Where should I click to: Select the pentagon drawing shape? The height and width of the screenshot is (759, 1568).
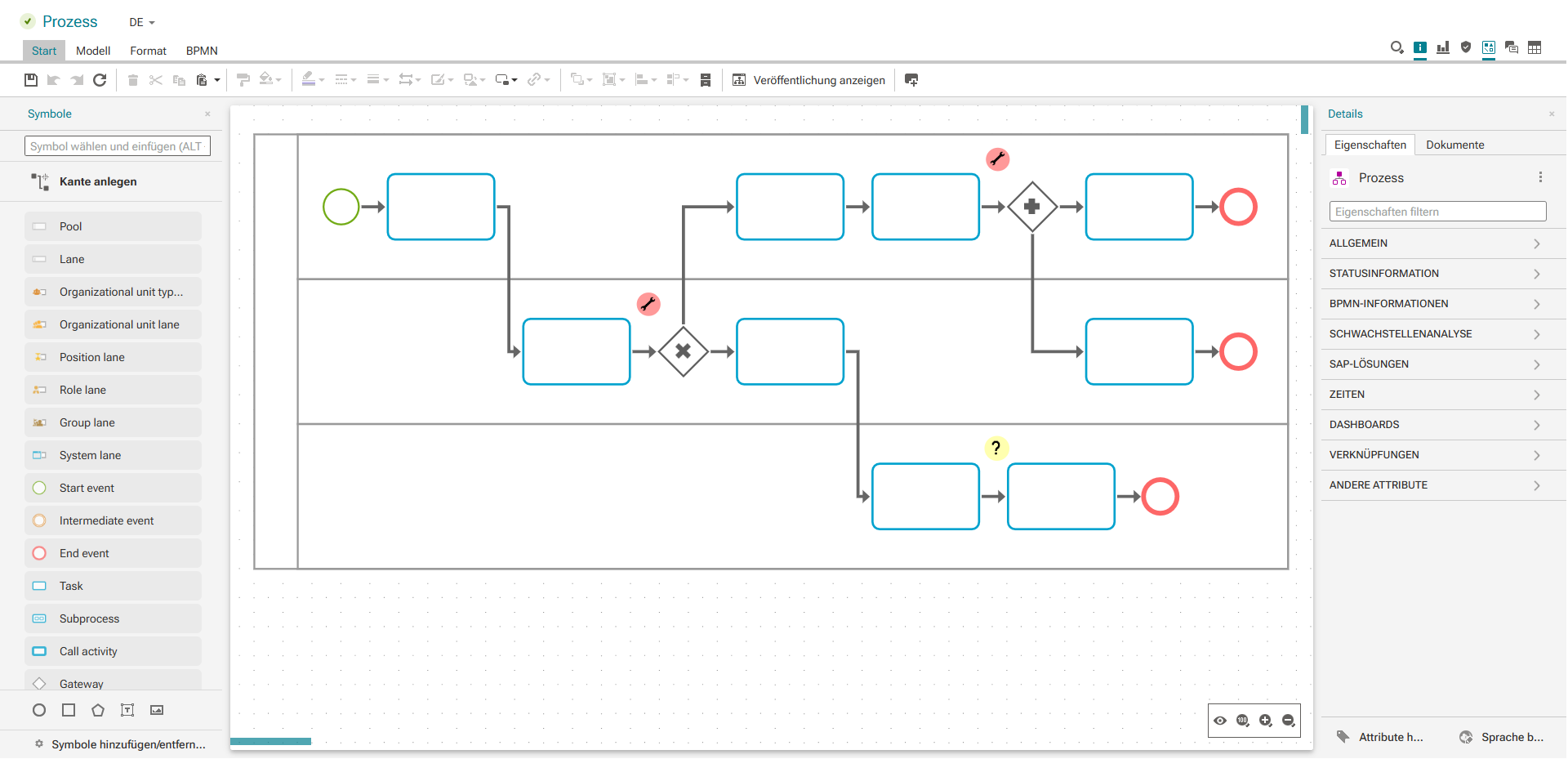(x=98, y=711)
